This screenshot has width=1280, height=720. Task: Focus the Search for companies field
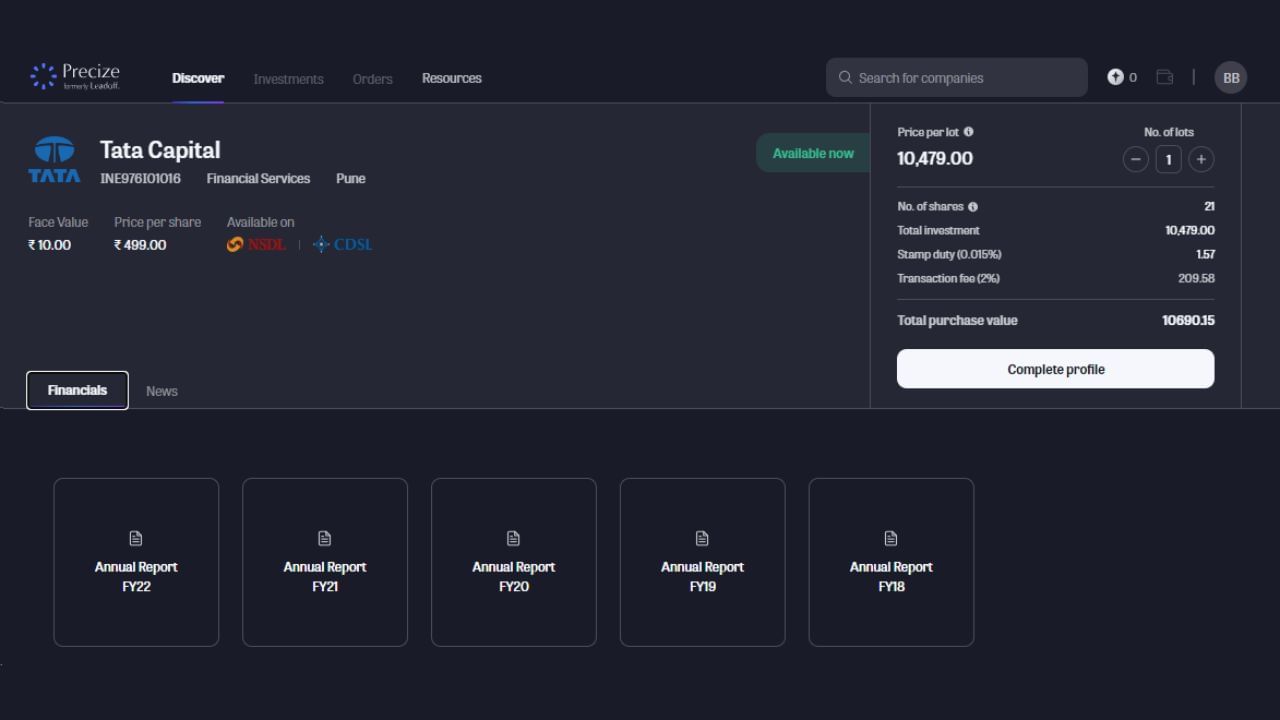click(x=956, y=77)
